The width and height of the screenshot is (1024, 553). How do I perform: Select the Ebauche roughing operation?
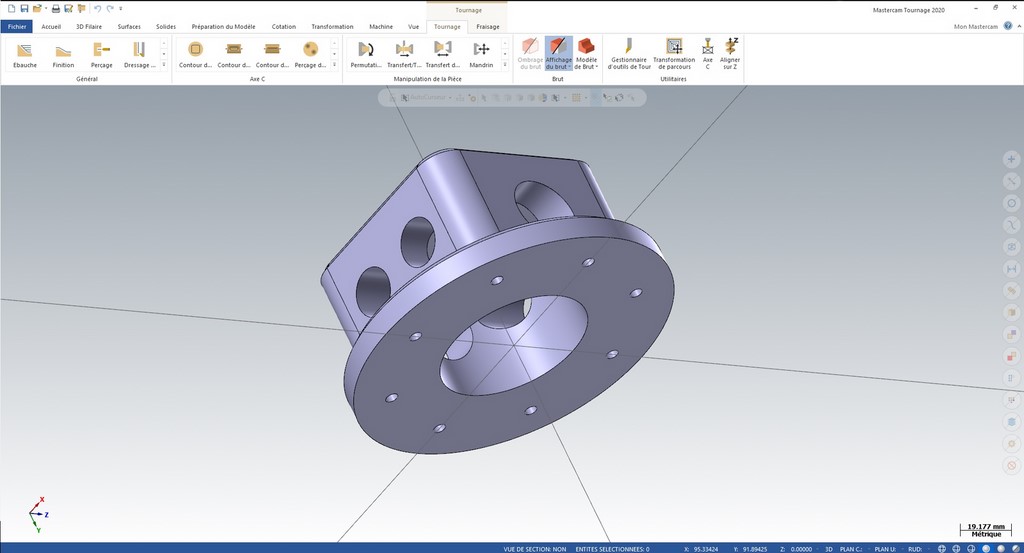coord(25,53)
